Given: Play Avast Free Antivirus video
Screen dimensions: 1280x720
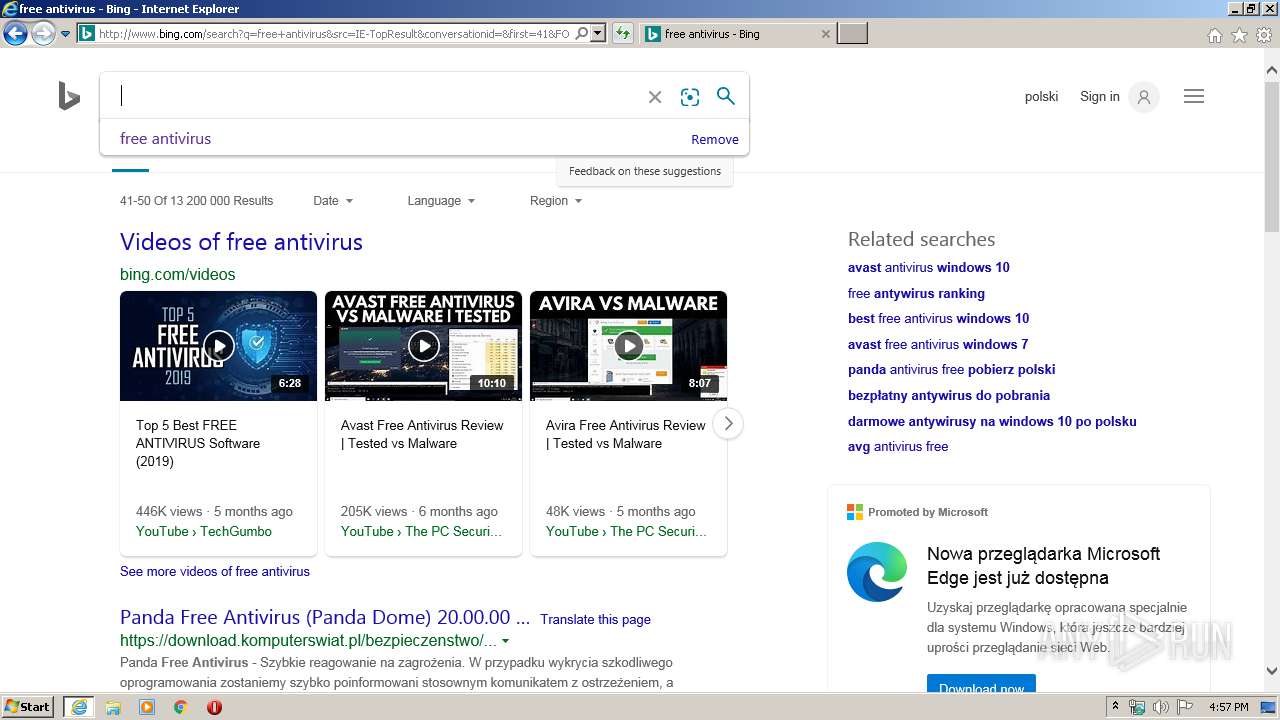Looking at the screenshot, I should (423, 346).
